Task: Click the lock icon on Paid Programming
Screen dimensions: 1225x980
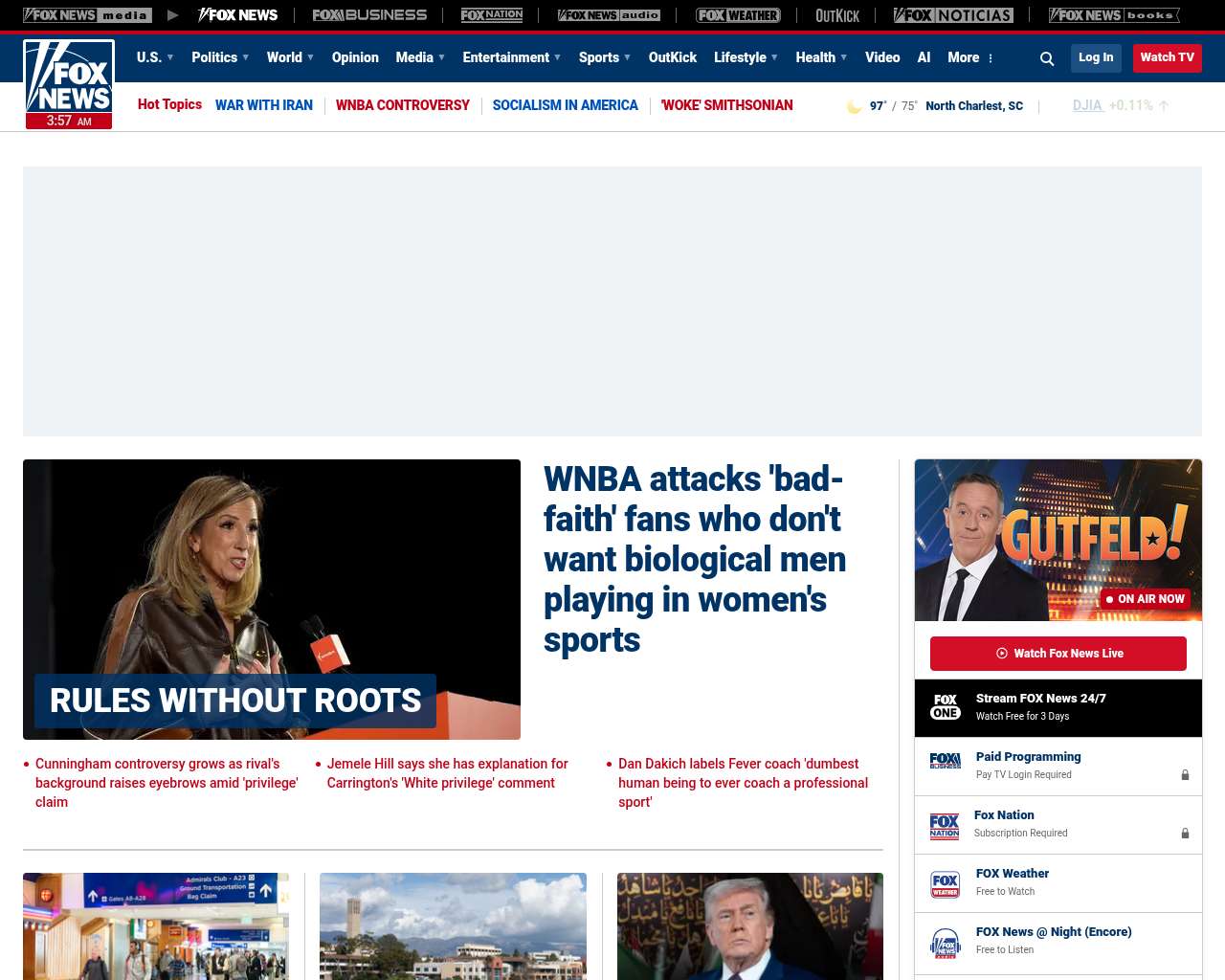Action: click(x=1185, y=775)
